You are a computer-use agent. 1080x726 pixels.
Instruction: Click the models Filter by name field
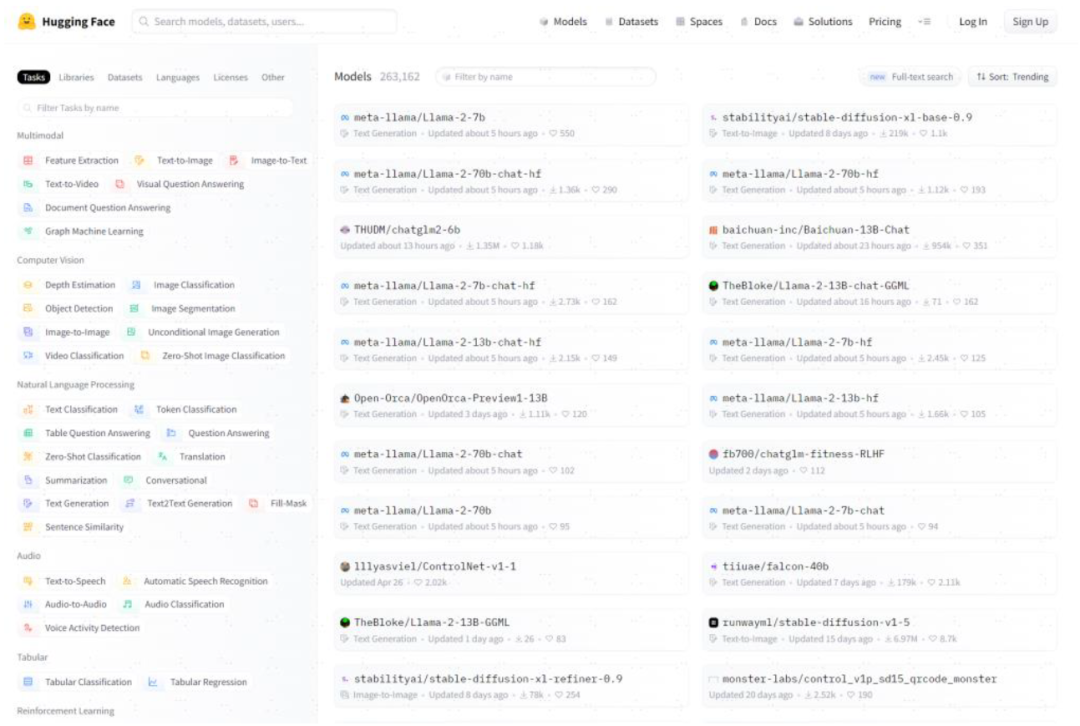click(x=546, y=77)
